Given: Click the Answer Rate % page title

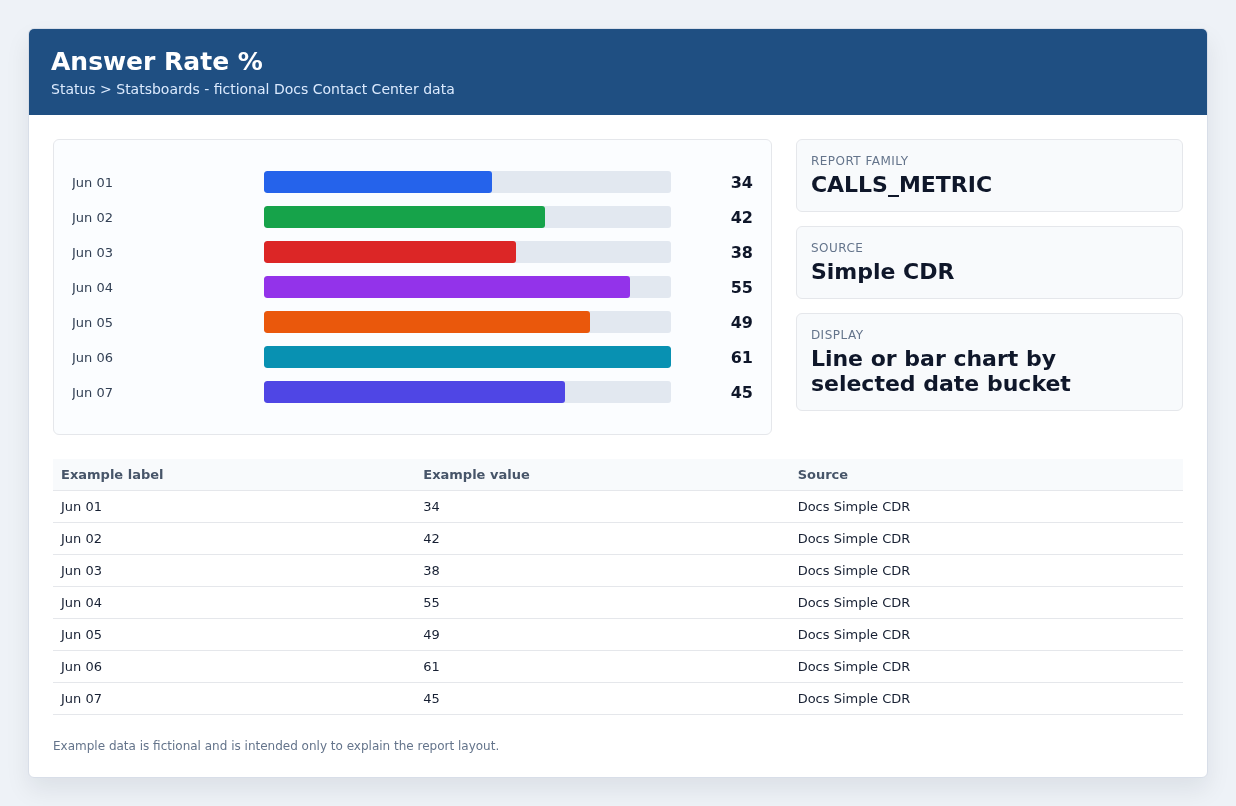Looking at the screenshot, I should [x=157, y=61].
